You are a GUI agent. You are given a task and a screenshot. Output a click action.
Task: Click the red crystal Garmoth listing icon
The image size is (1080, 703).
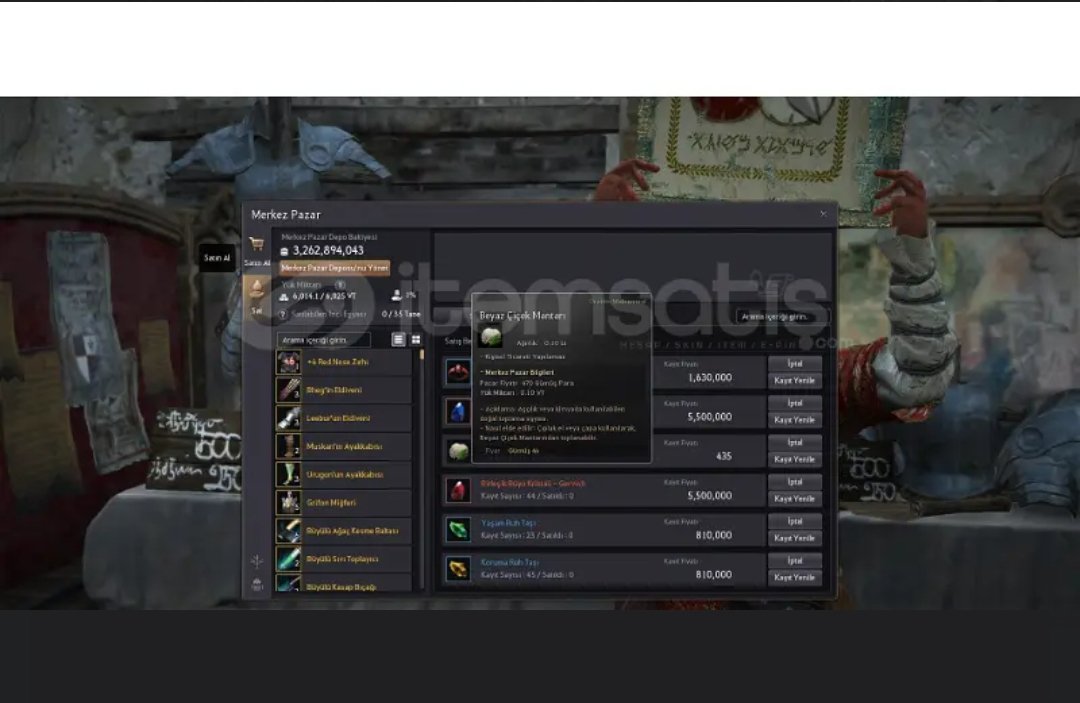coord(458,490)
